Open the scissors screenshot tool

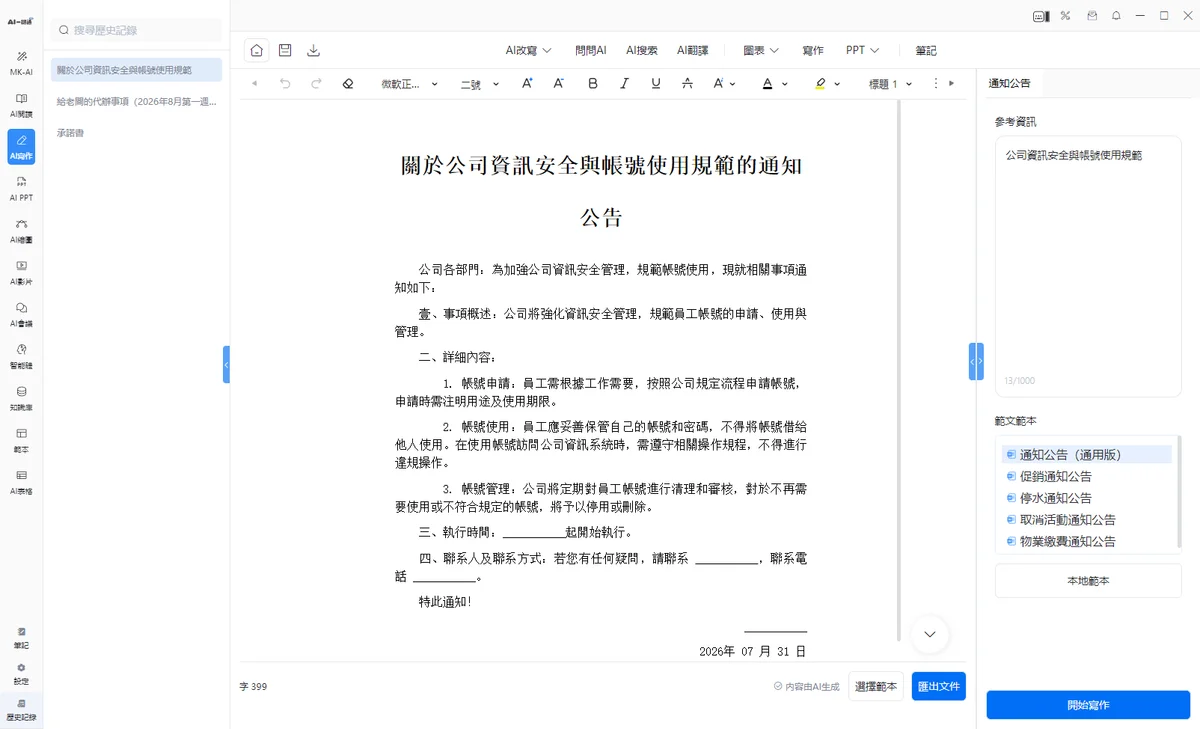tap(1066, 15)
